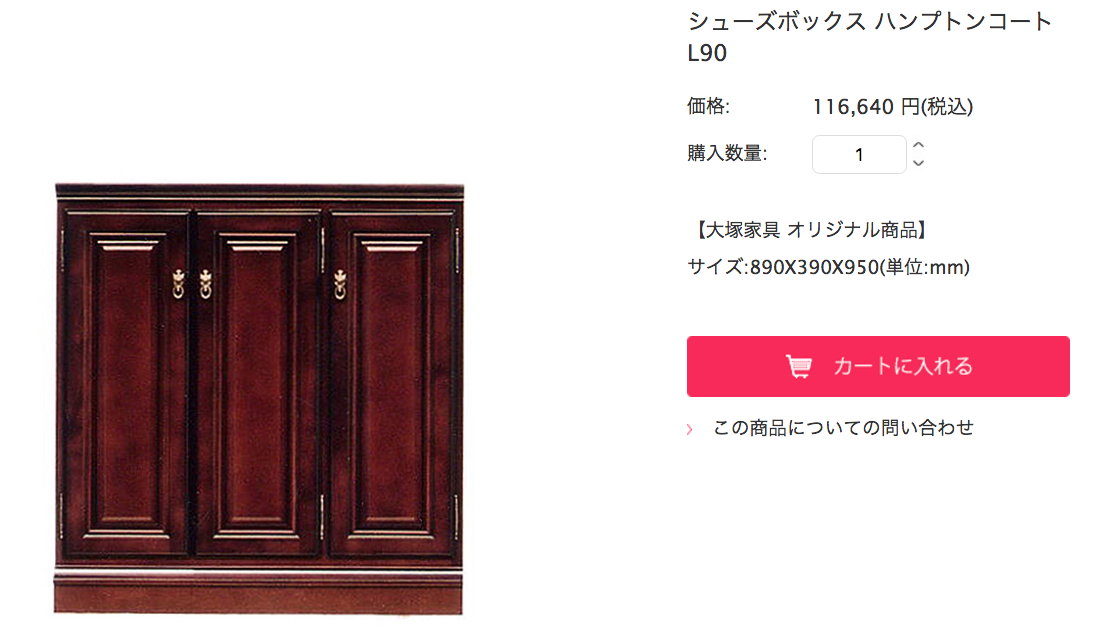This screenshot has height=635, width=1111.
Task: Decrease purchase quantity with down arrow
Action: click(x=918, y=164)
